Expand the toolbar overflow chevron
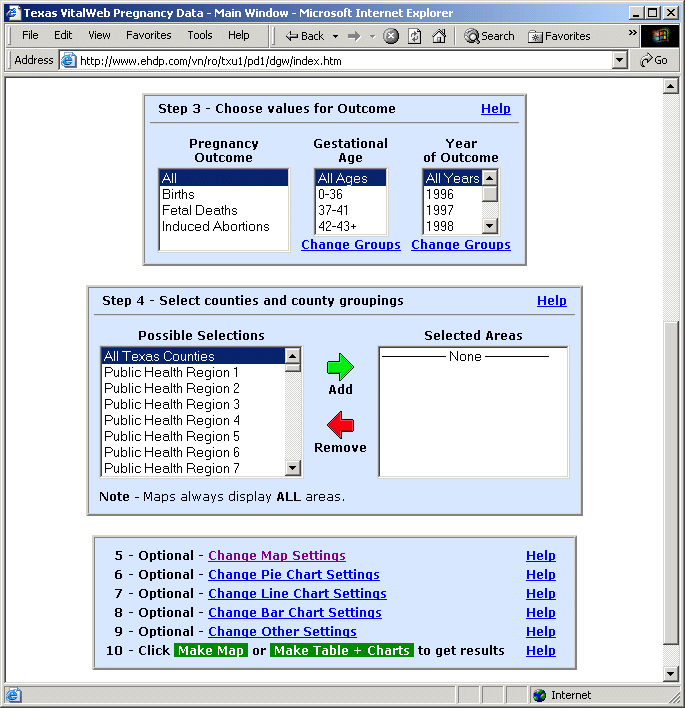The height and width of the screenshot is (708, 685). 632,33
